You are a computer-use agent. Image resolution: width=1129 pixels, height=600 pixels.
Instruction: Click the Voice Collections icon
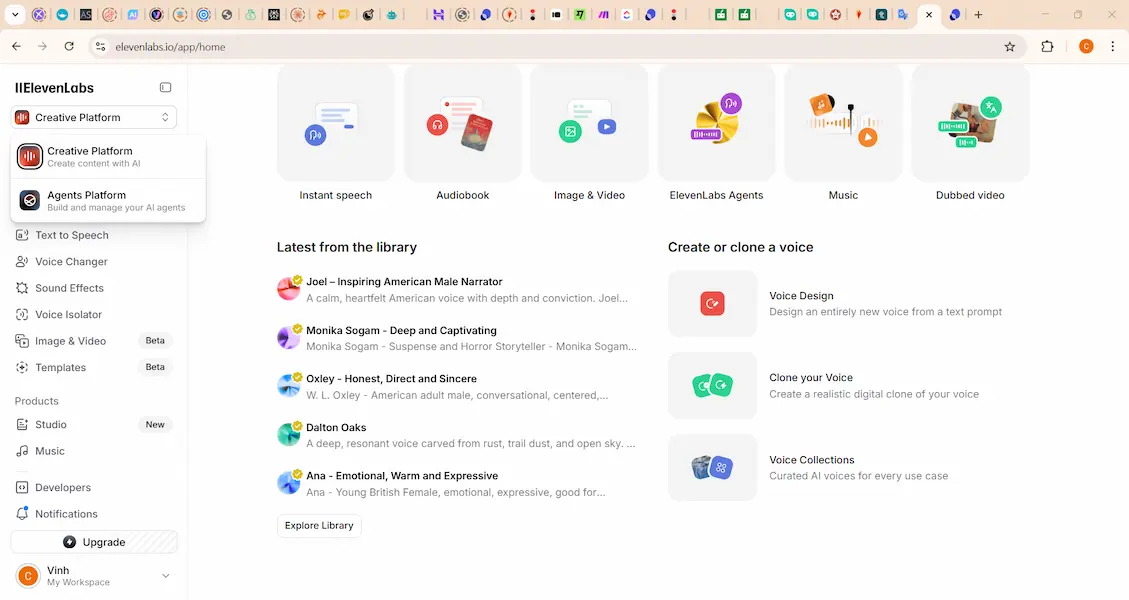tap(712, 467)
